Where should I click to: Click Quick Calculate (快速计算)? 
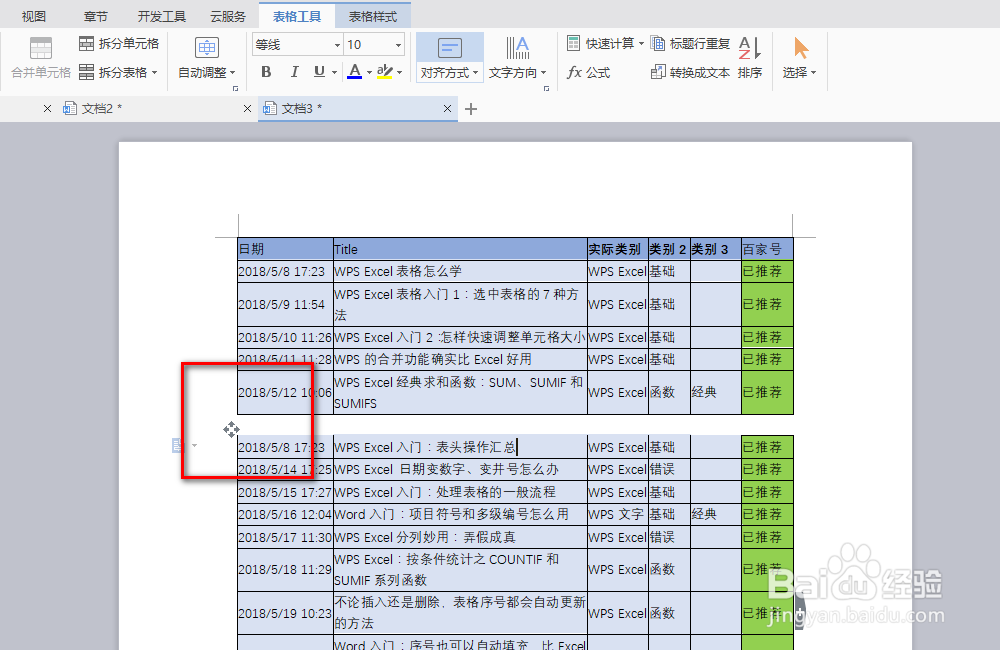click(605, 43)
